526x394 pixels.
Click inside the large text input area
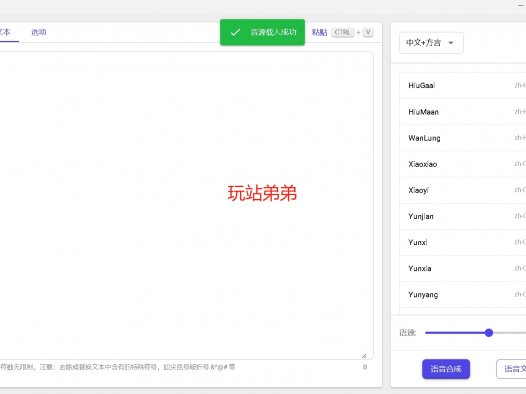[x=186, y=205]
